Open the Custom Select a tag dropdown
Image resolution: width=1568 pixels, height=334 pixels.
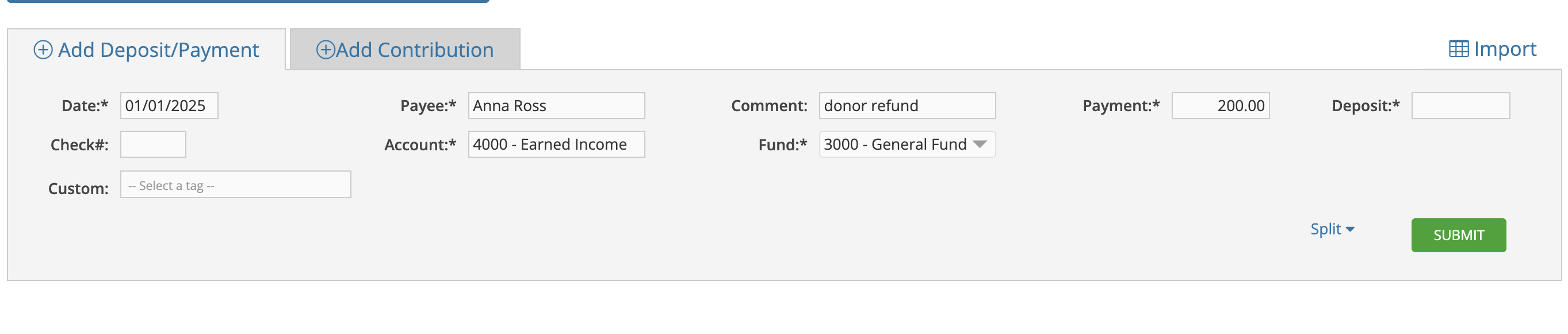[236, 185]
